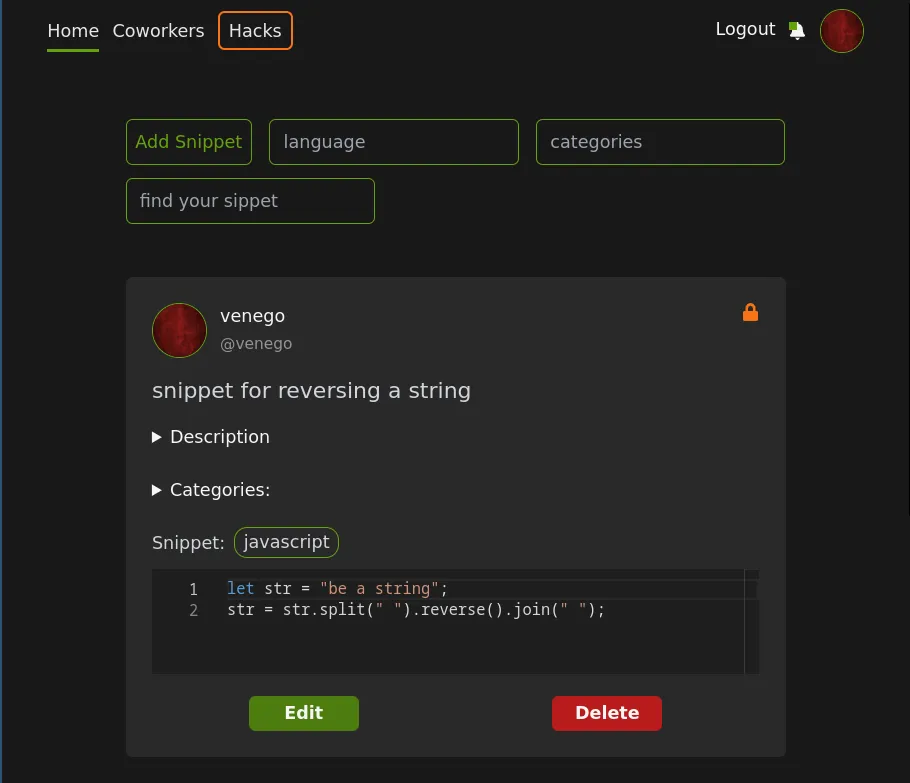Click the venego username on the snippet
The height and width of the screenshot is (783, 910).
(252, 316)
